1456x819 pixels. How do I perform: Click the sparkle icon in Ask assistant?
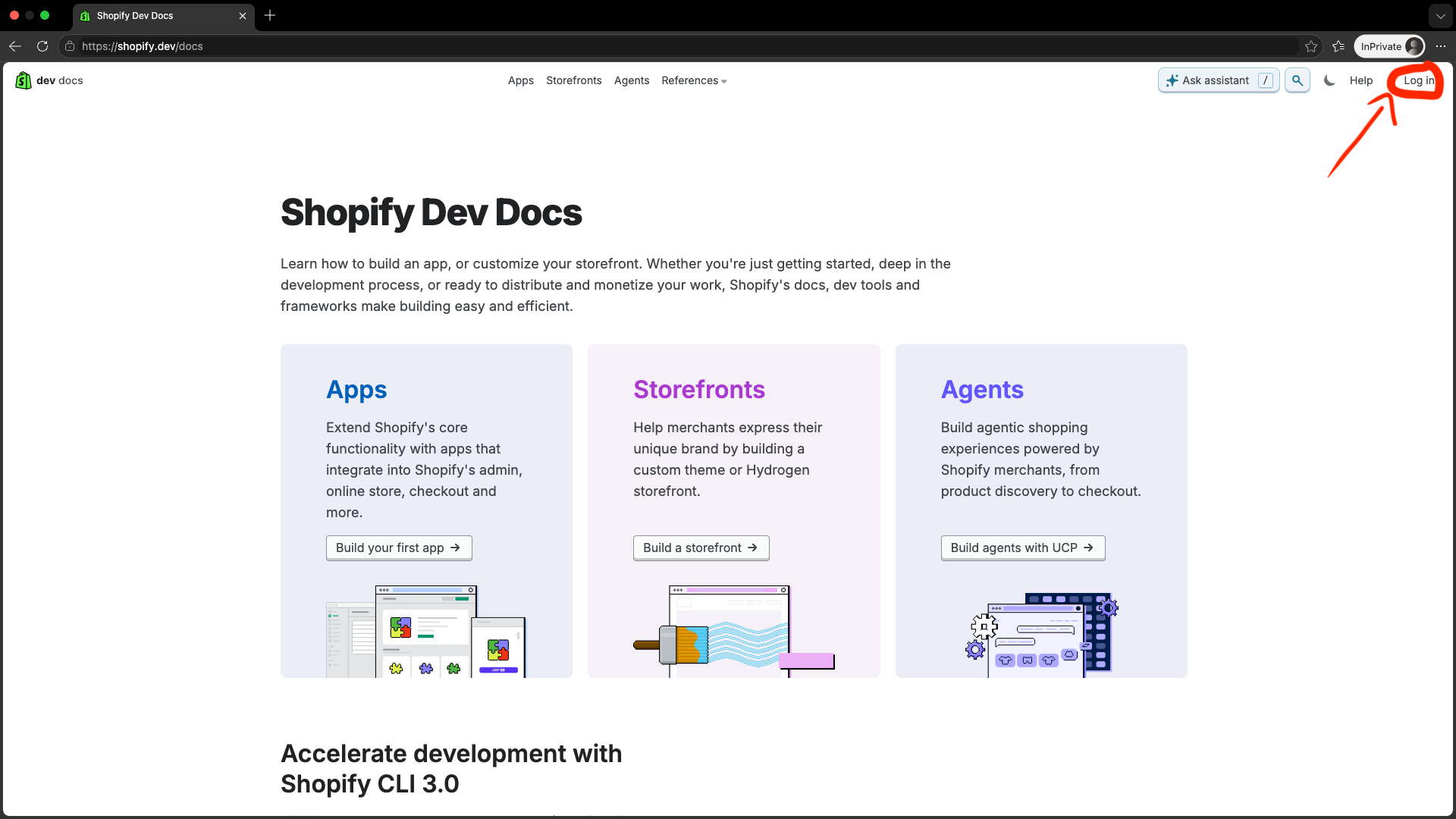pyautogui.click(x=1172, y=80)
